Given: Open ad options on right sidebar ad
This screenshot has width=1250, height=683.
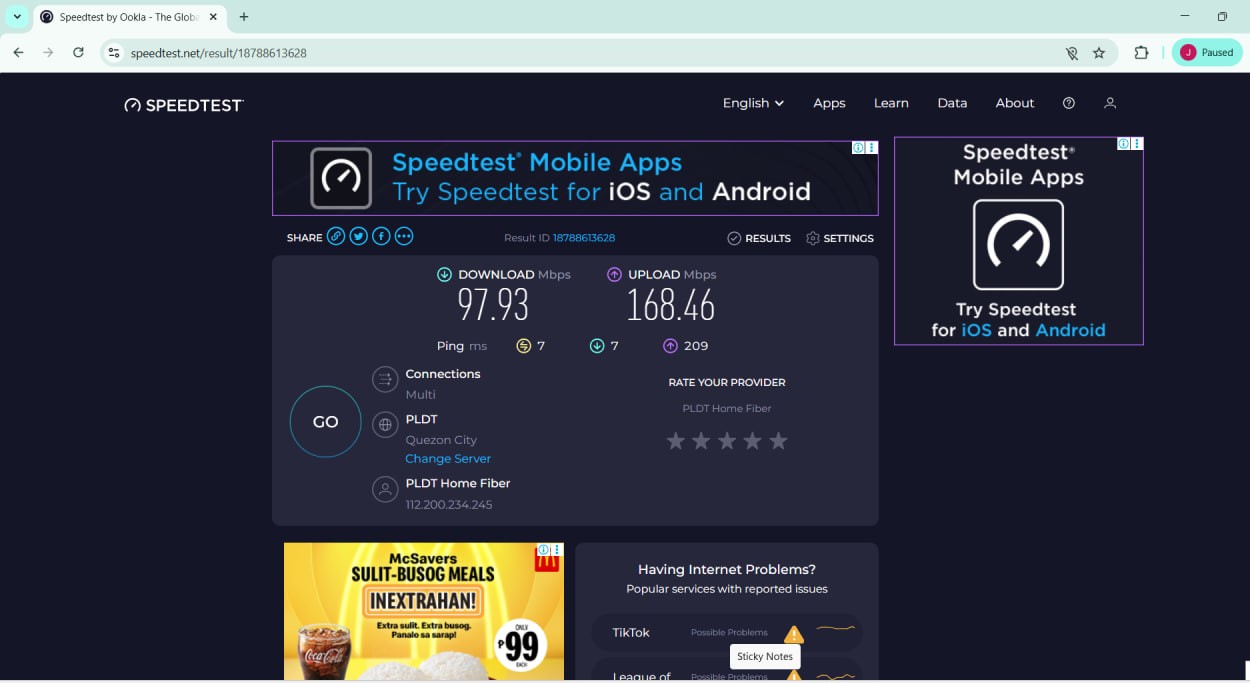Looking at the screenshot, I should [1137, 144].
